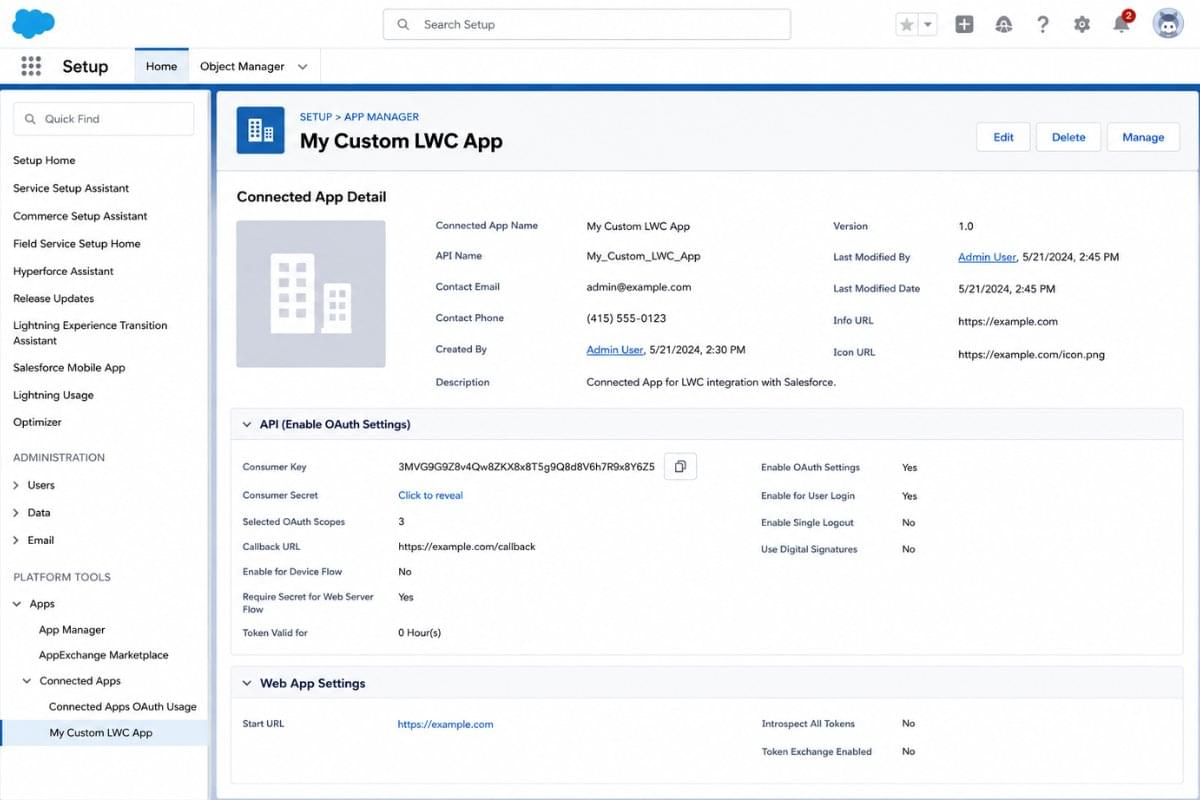Click the Contact Phone (415) 555-0123
Viewport: 1200px width, 800px height.
click(626, 318)
